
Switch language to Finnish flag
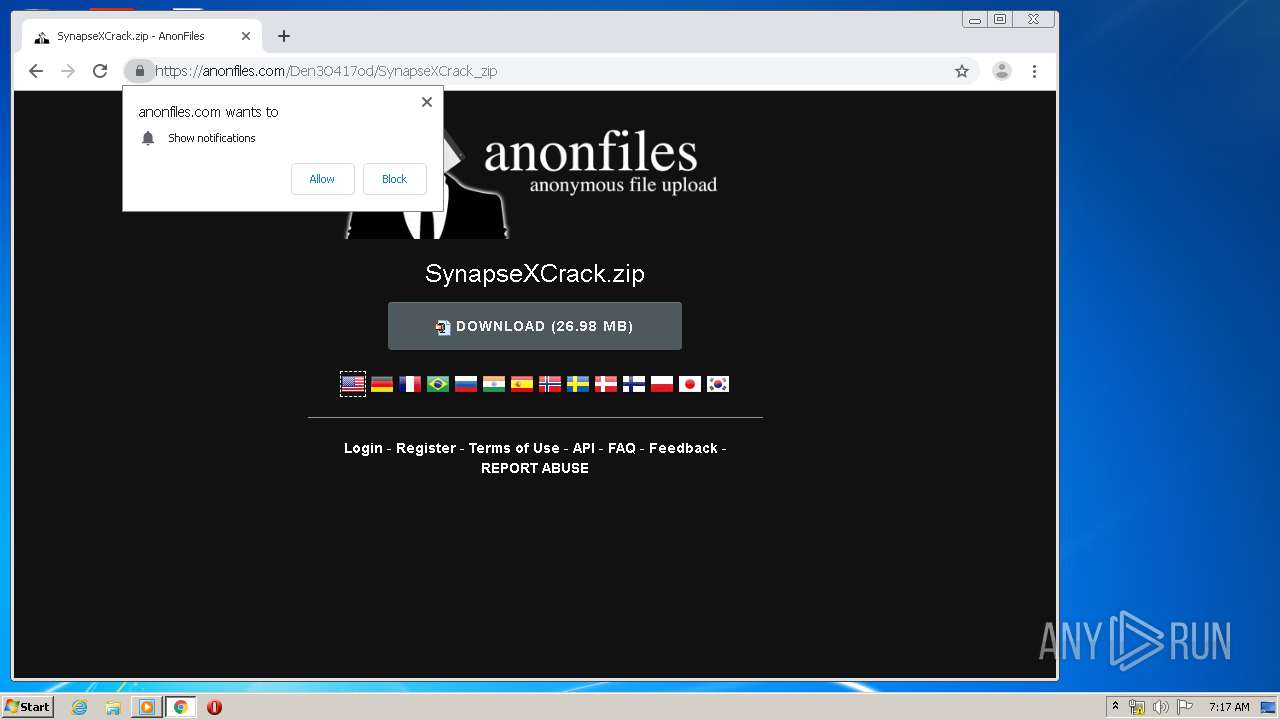[634, 384]
